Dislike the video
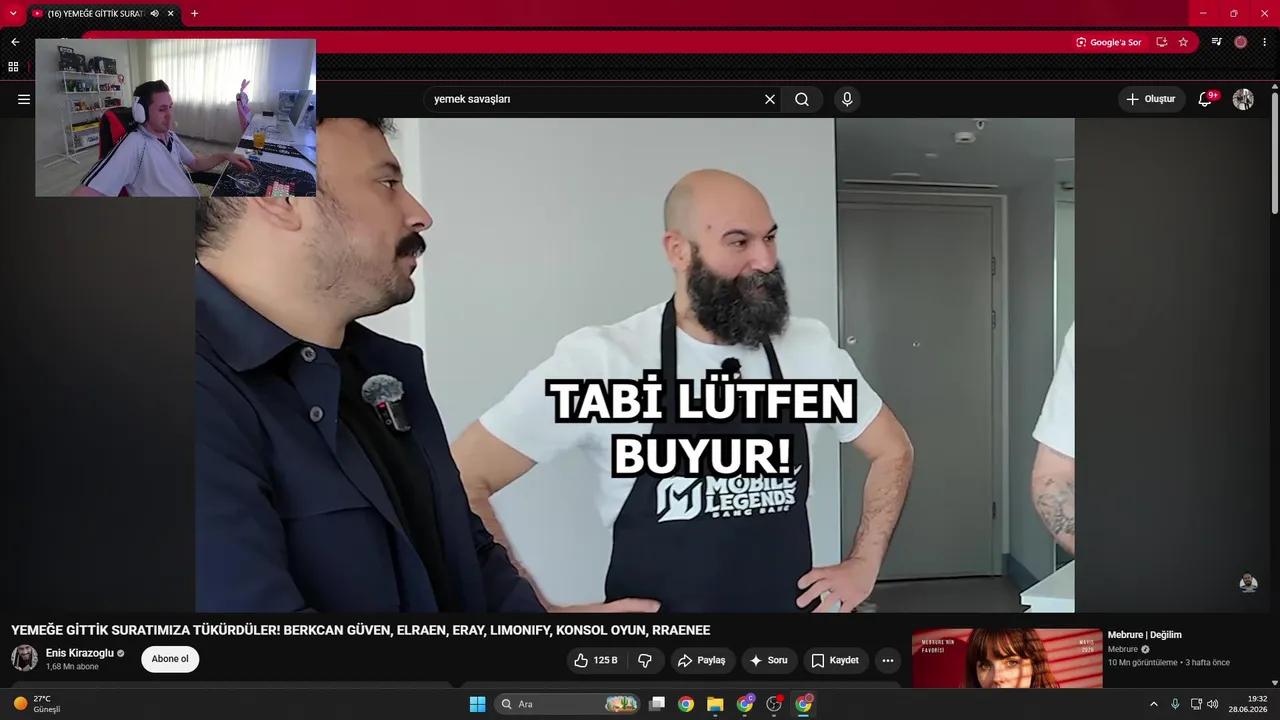This screenshot has height=720, width=1280. point(645,660)
